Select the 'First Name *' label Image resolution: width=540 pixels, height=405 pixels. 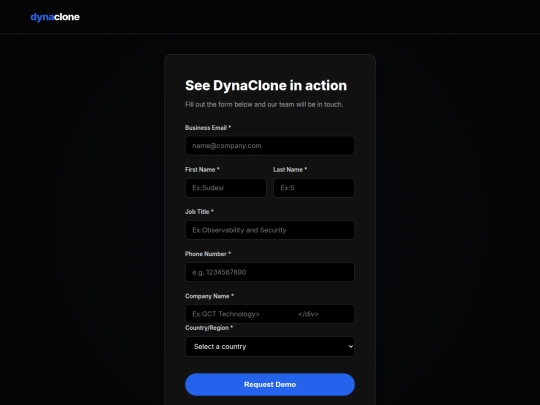[x=202, y=169]
